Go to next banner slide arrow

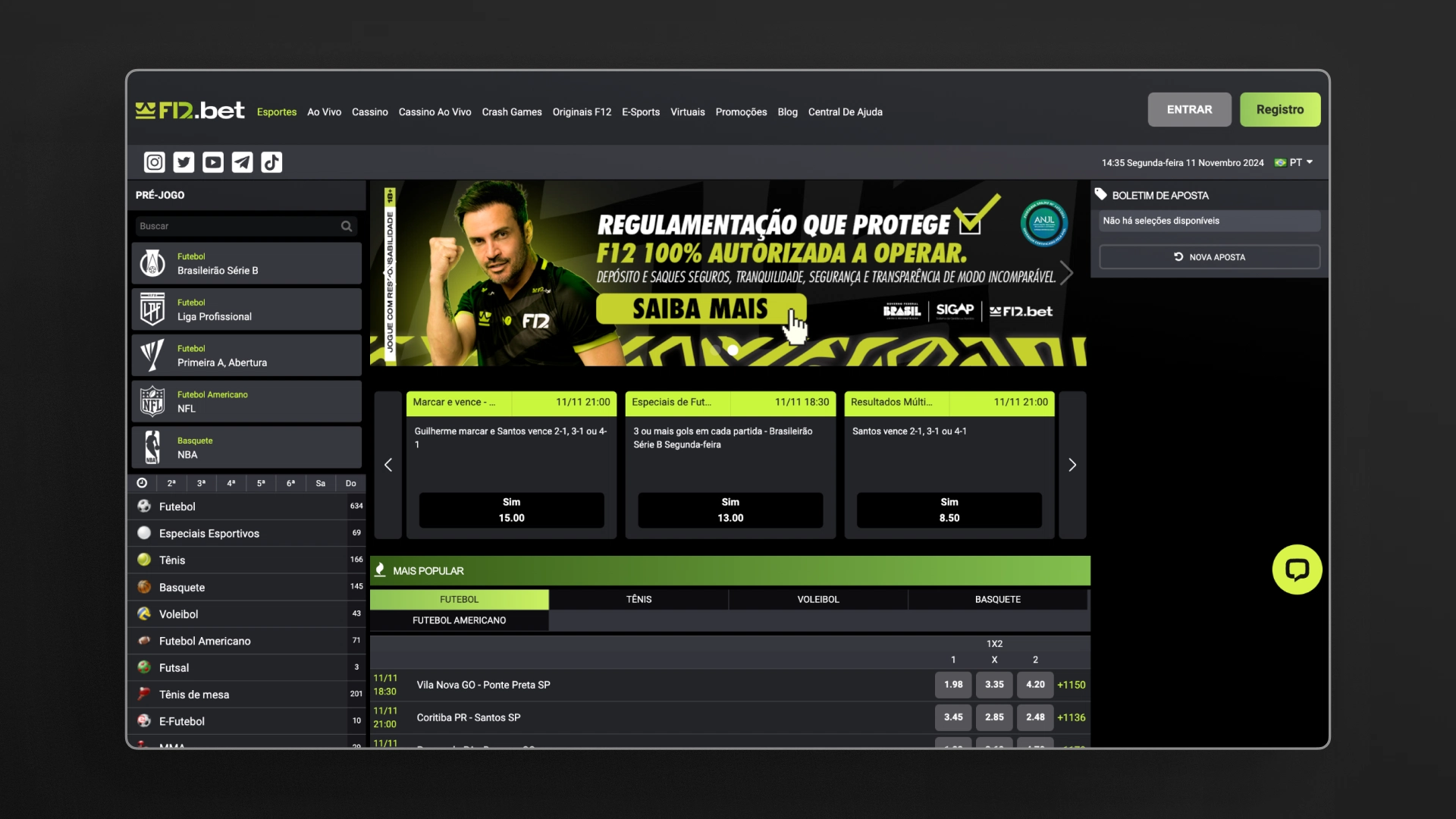pos(1067,273)
